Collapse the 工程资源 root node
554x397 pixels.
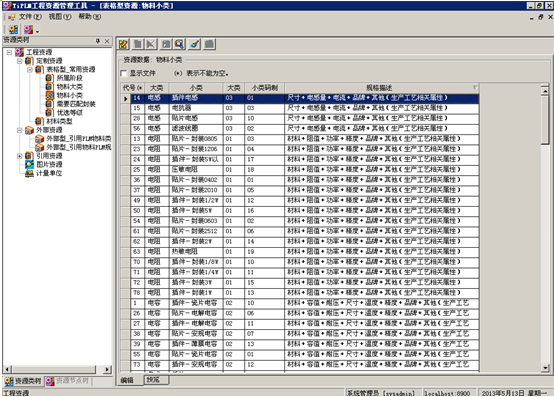click(9, 52)
